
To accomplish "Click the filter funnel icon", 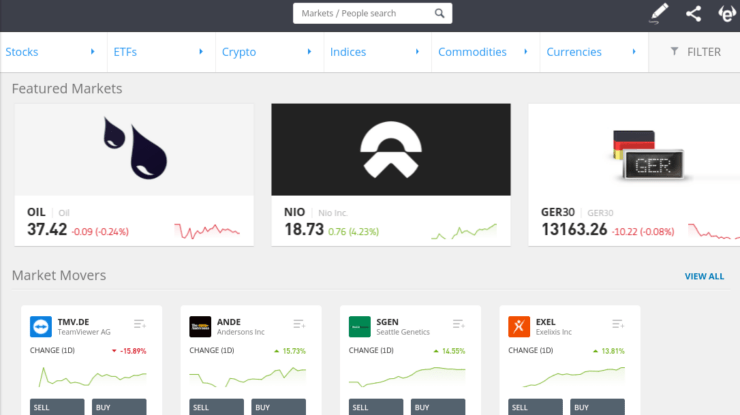I will tap(674, 51).
